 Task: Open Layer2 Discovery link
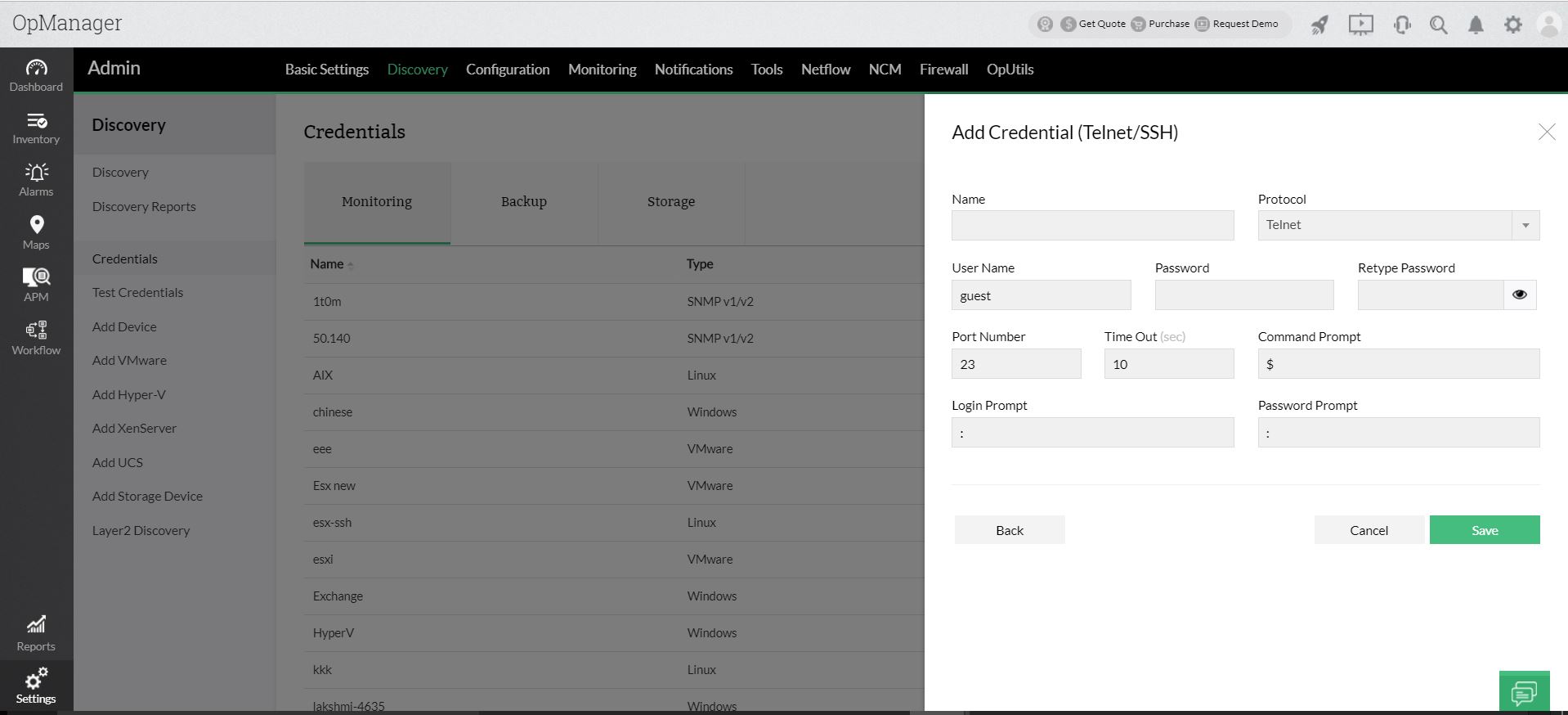tap(141, 531)
